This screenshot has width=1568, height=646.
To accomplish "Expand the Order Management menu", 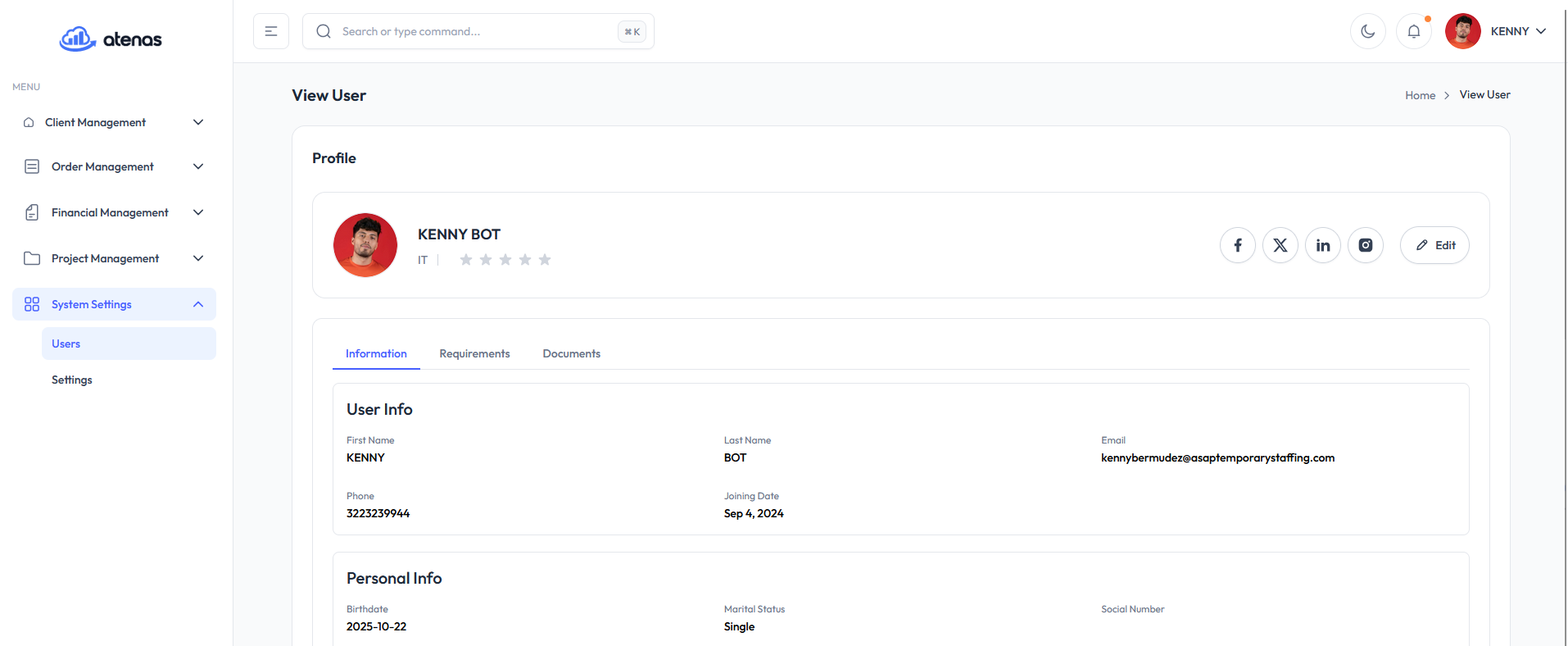I will tap(114, 166).
